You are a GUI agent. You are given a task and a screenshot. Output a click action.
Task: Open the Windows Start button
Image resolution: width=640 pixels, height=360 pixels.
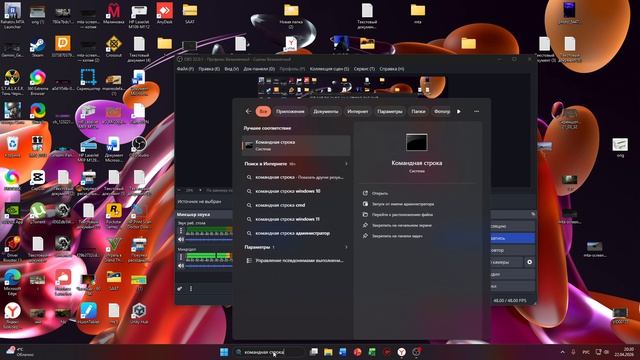(224, 352)
